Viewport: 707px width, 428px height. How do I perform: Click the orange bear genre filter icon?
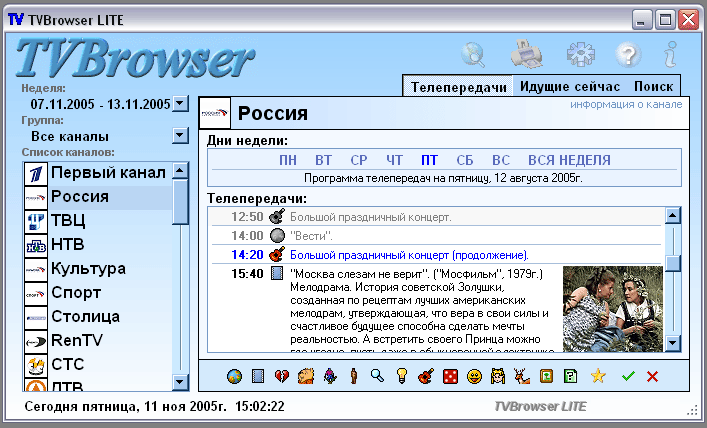[306, 376]
